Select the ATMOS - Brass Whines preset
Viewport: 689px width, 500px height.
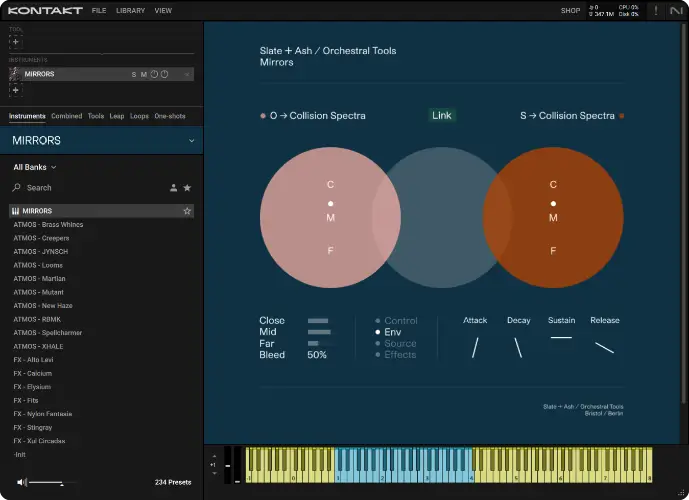pyautogui.click(x=48, y=225)
